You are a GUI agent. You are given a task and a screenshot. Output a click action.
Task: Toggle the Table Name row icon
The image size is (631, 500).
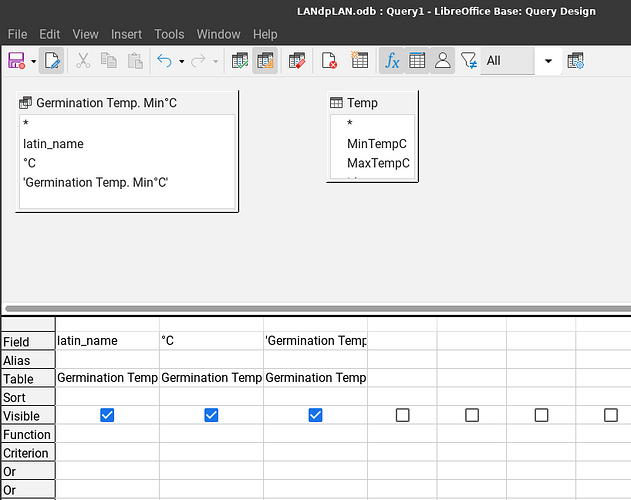coord(417,61)
